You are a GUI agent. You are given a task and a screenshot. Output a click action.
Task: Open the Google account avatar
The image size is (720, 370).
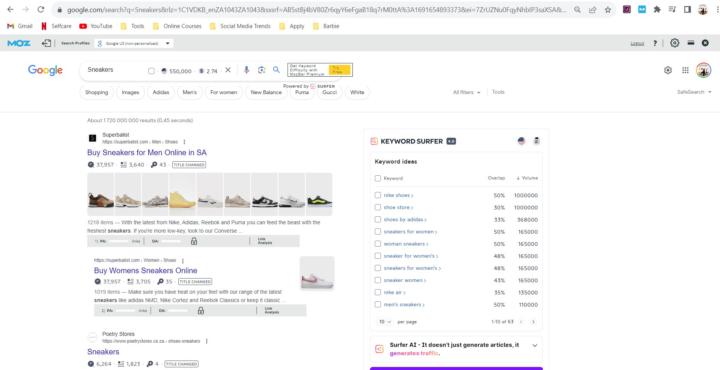[703, 70]
